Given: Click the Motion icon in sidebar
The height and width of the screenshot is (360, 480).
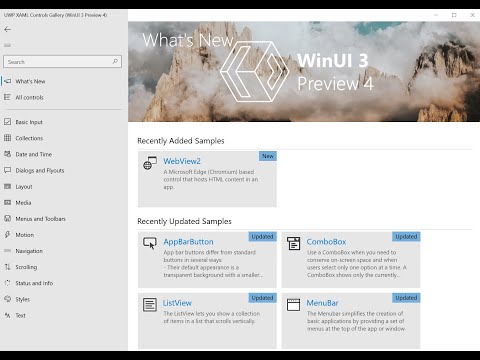Looking at the screenshot, I should click(7, 234).
